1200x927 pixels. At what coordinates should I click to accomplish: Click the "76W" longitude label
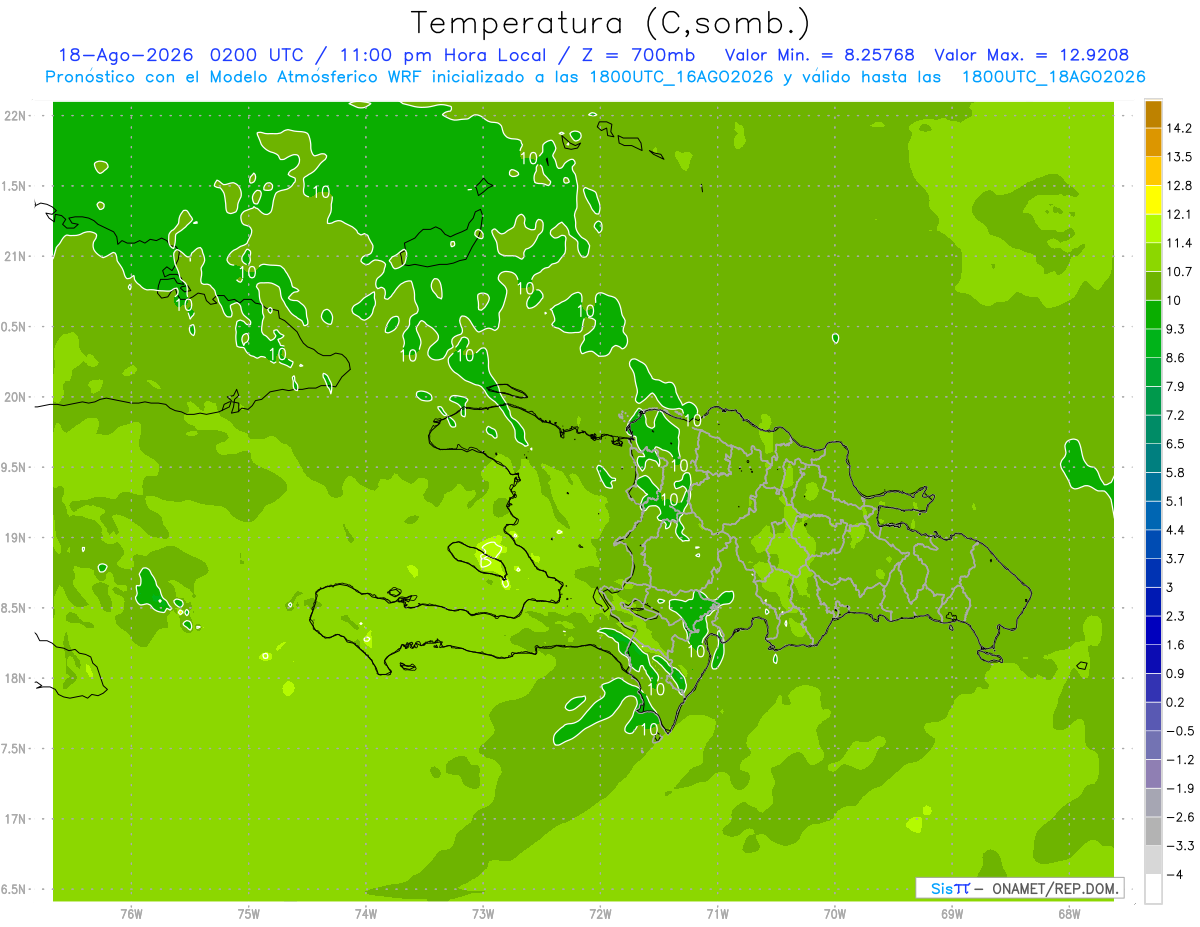coord(131,913)
